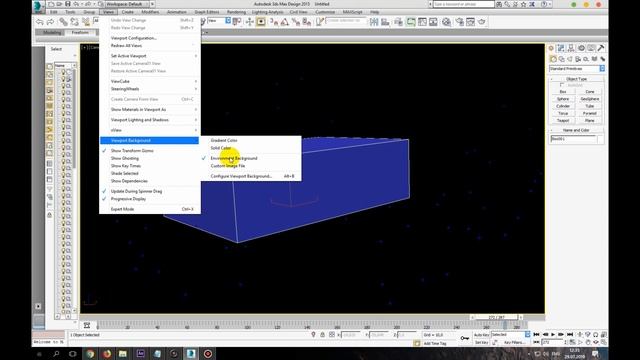Open the Material Editor icon
The height and width of the screenshot is (360, 640).
point(447,22)
